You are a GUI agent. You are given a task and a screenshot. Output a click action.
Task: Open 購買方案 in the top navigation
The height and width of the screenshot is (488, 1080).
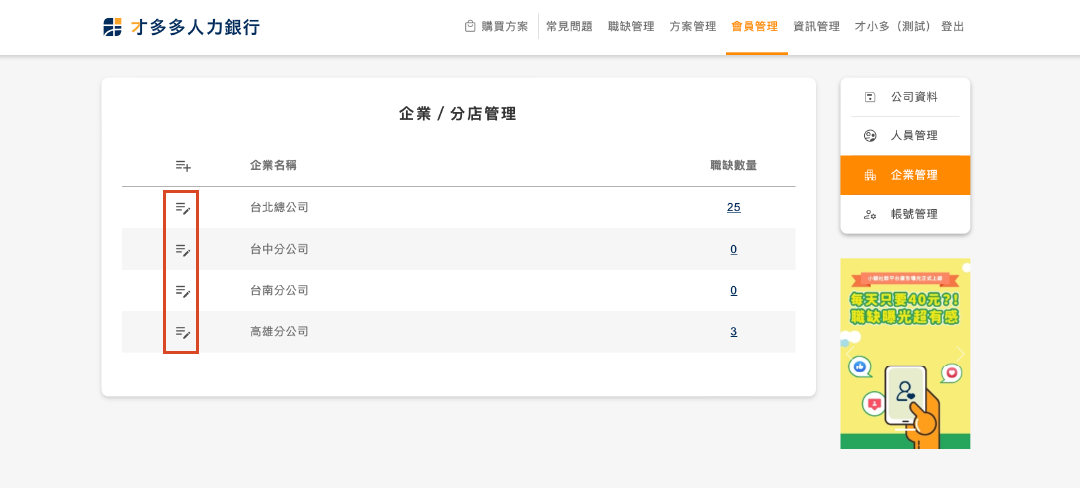(x=496, y=27)
